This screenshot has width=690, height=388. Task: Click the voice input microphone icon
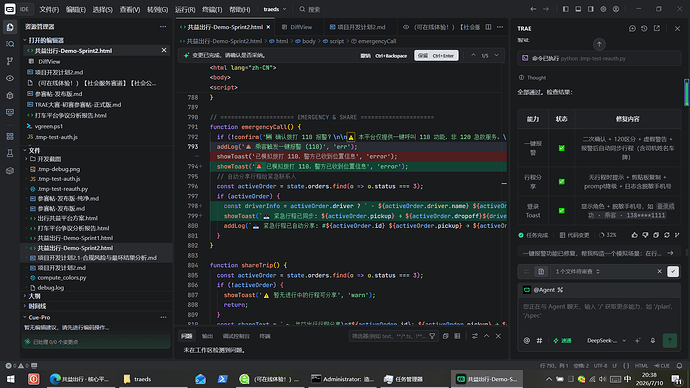point(653,340)
